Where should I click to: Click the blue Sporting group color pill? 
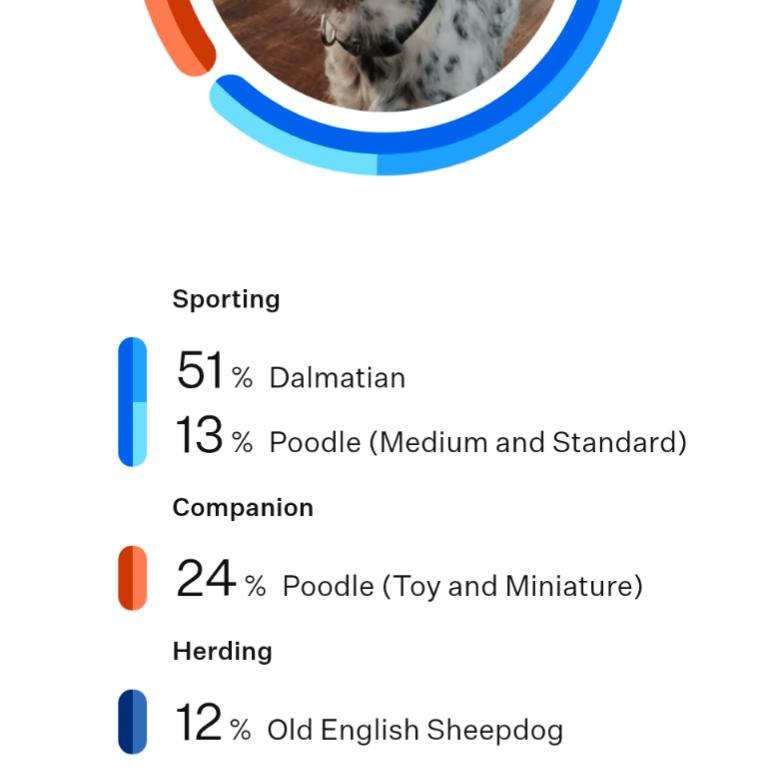[x=132, y=402]
